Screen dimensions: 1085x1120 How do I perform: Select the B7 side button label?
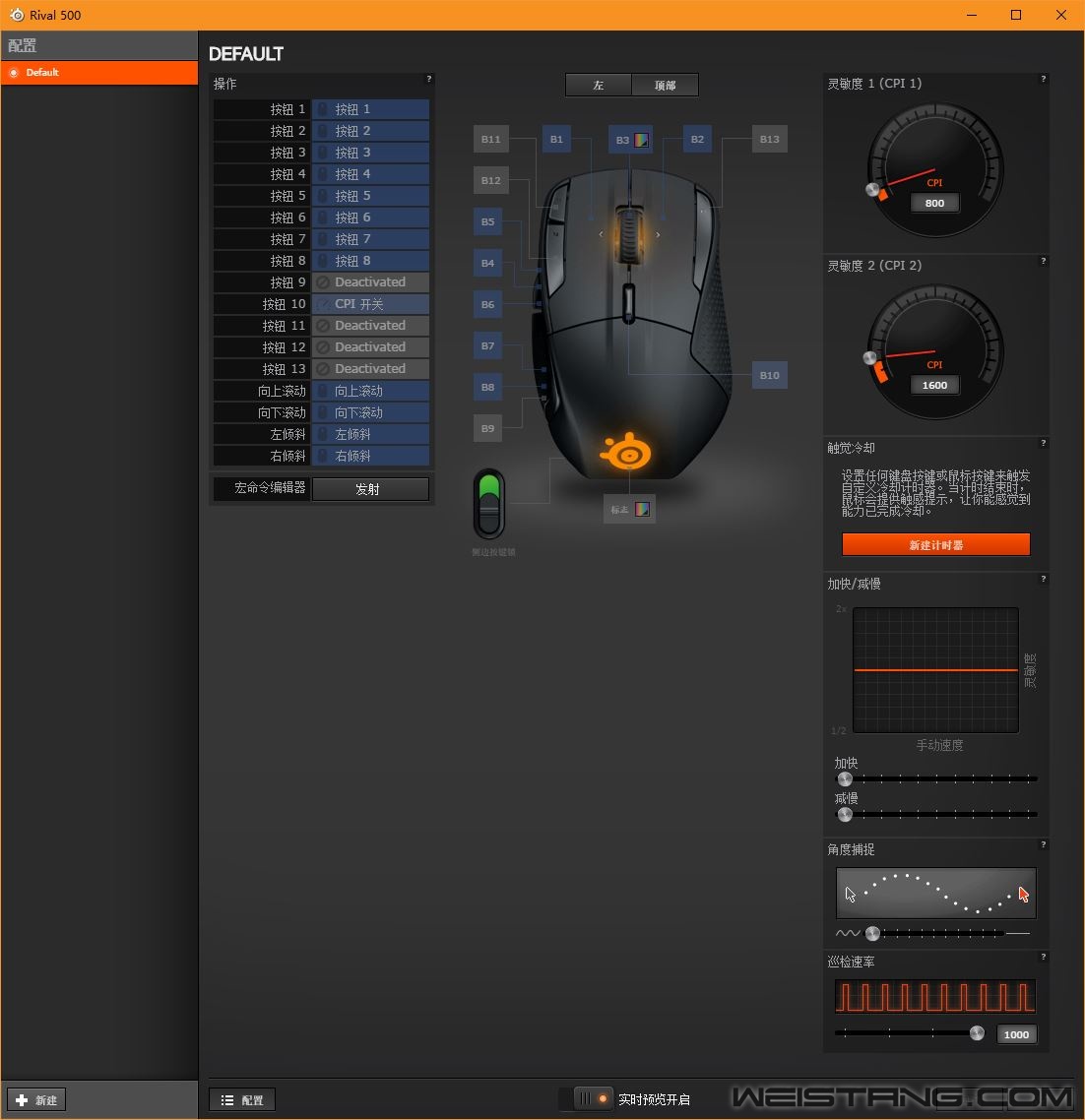[x=488, y=346]
